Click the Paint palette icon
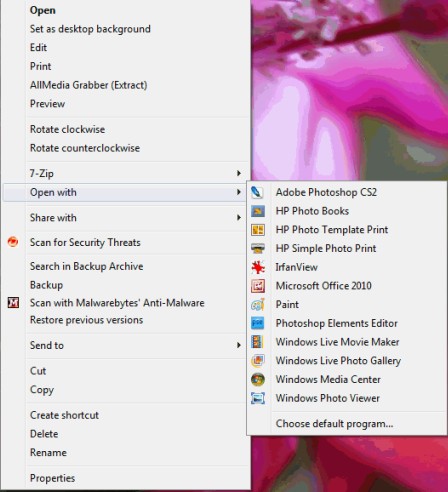448x492 pixels. (x=258, y=305)
